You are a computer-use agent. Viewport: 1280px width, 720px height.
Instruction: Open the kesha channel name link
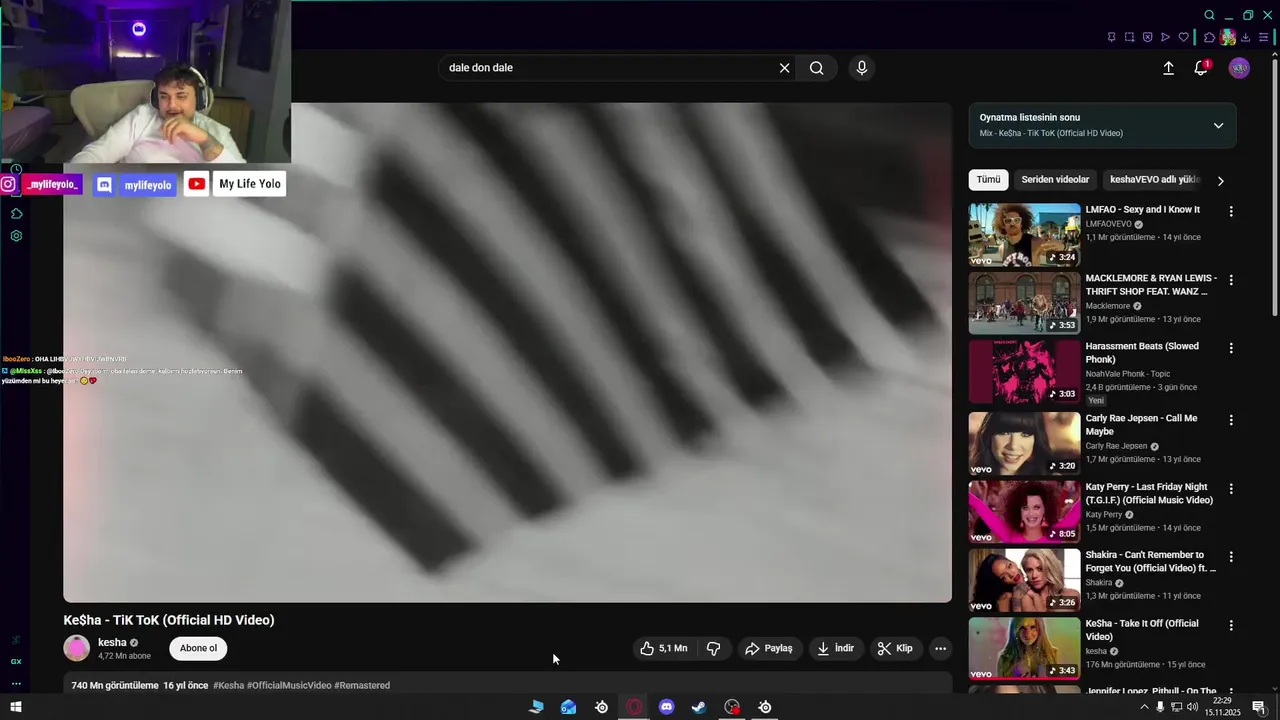[x=112, y=642]
